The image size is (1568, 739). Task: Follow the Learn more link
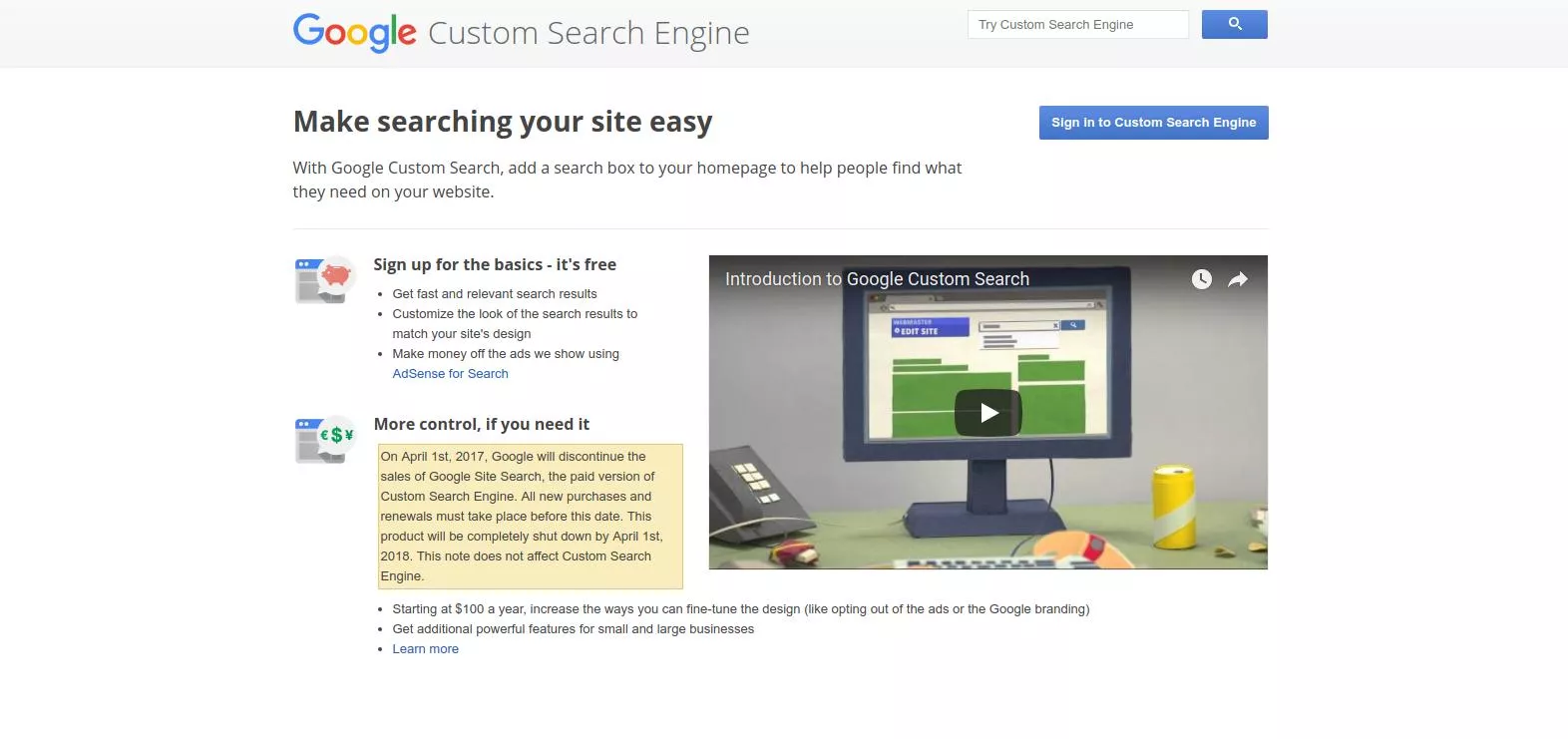[x=425, y=649]
